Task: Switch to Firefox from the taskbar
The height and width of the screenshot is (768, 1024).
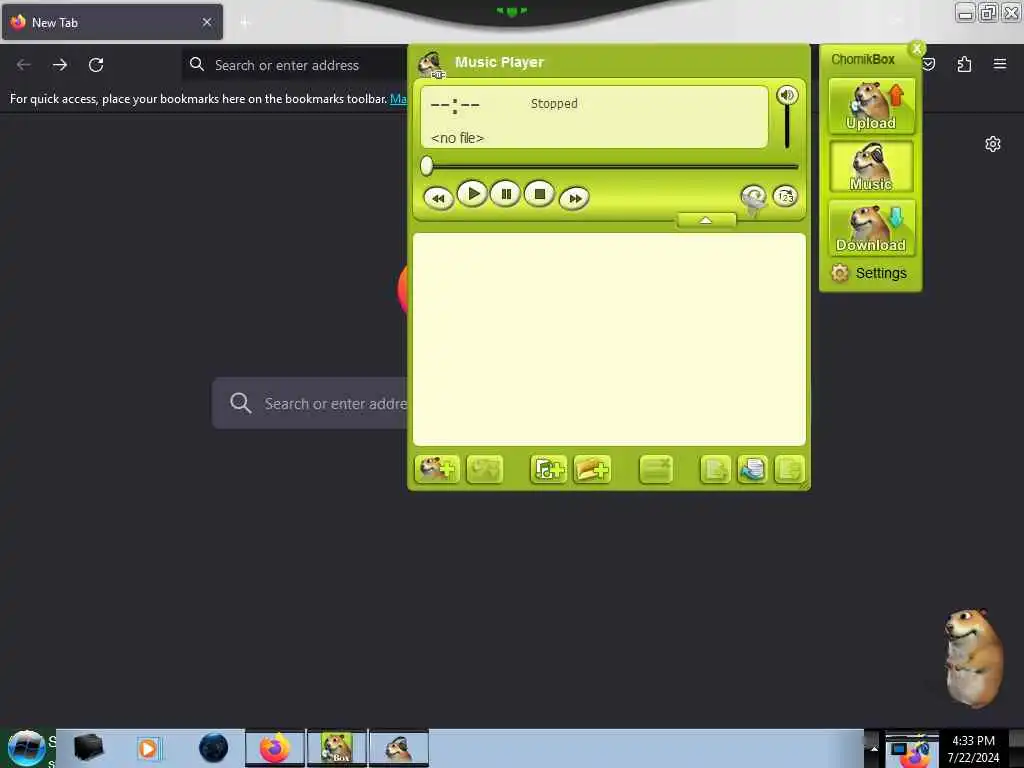Action: (275, 748)
